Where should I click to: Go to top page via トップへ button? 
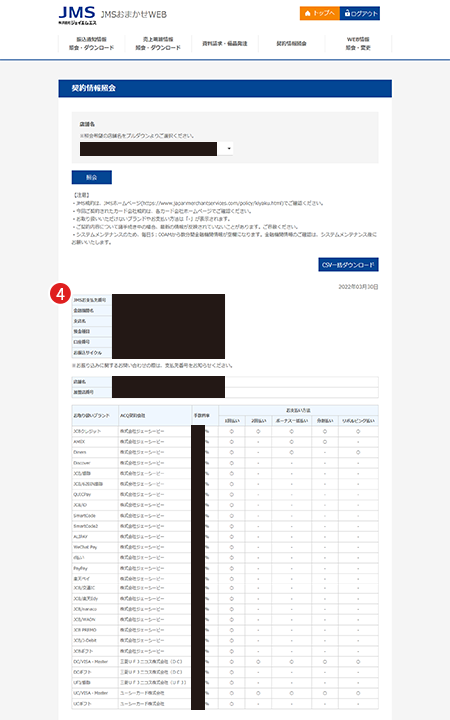tap(320, 13)
